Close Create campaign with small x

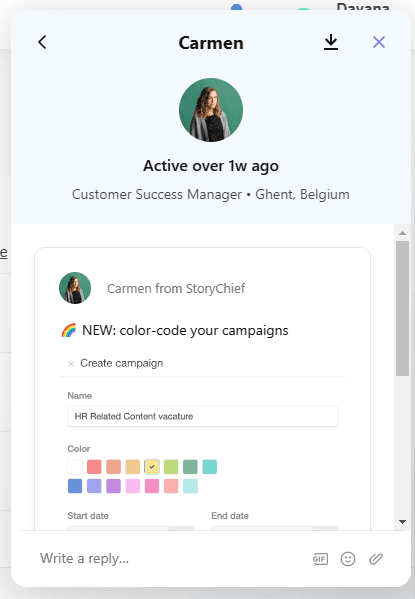[71, 364]
